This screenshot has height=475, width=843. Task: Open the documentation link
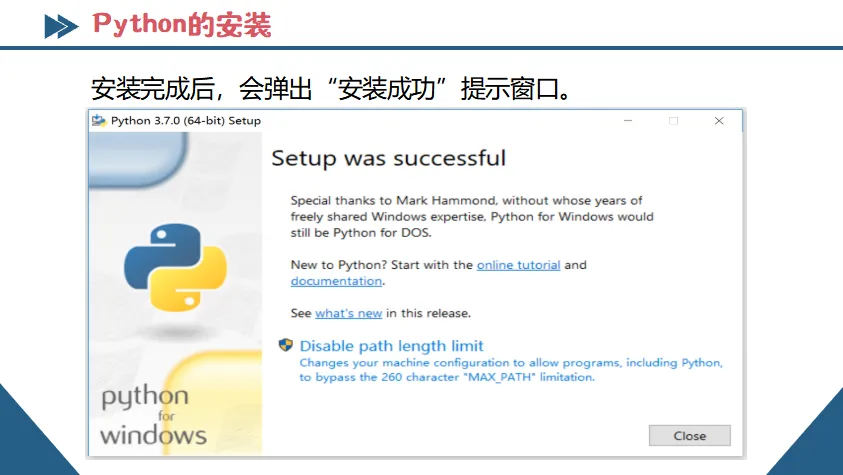pyautogui.click(x=337, y=281)
